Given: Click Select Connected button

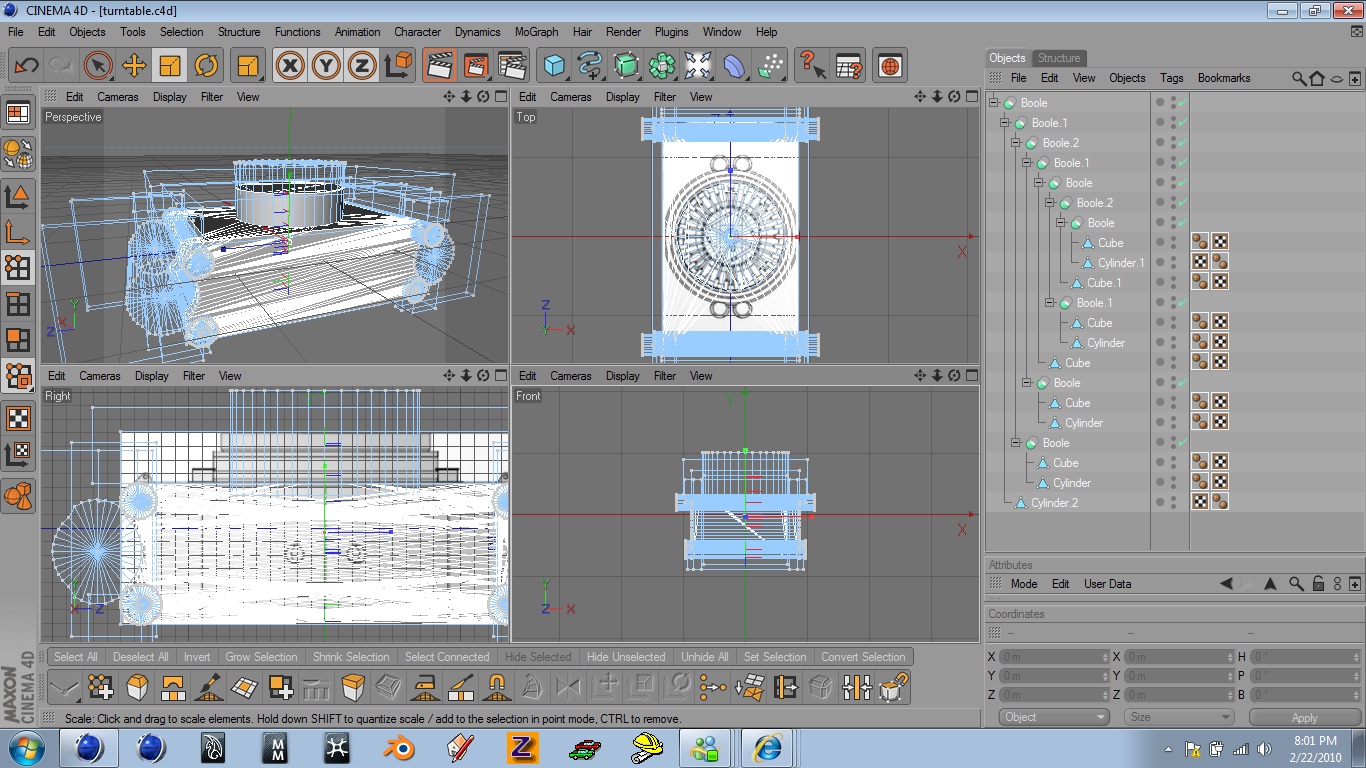Looking at the screenshot, I should click(x=447, y=657).
